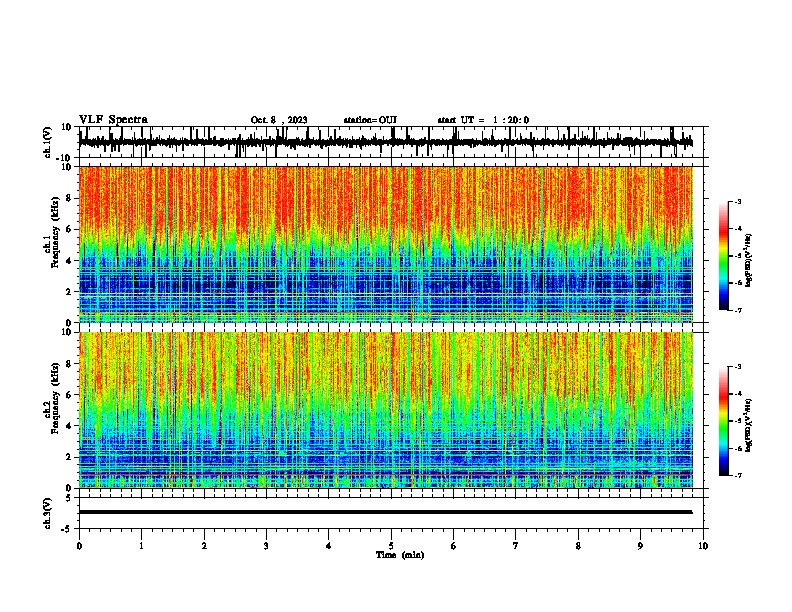Click the "-7" label on ch.1 colorbar
This screenshot has height=612, width=792.
[737, 310]
